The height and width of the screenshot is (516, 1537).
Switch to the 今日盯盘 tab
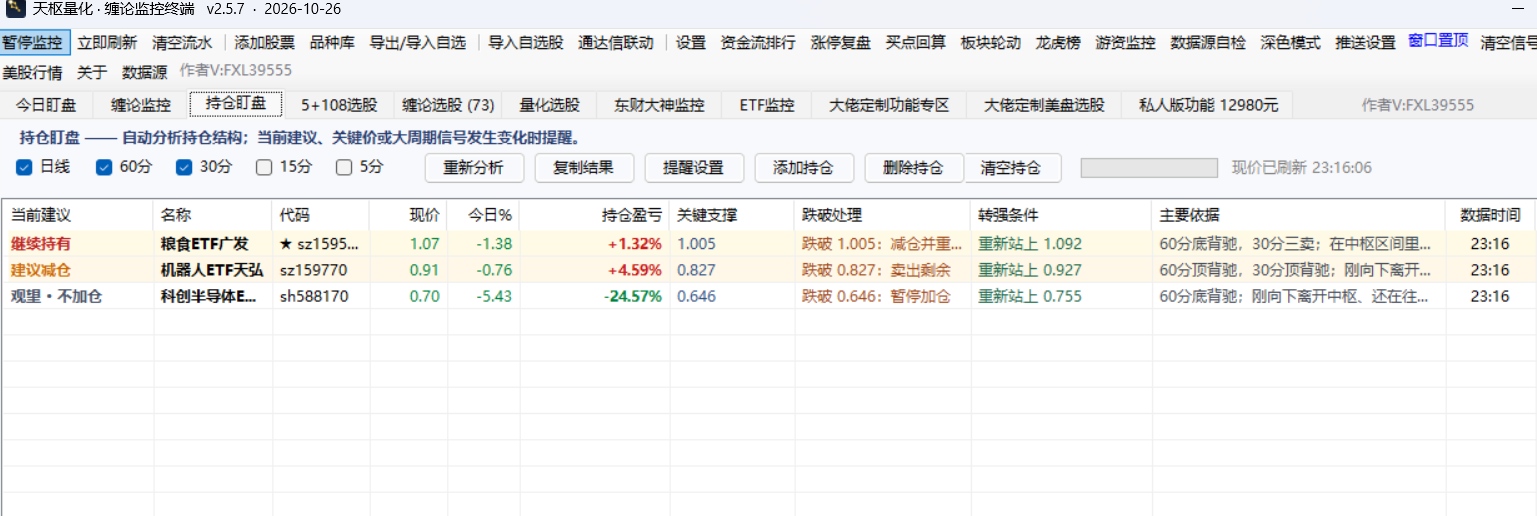[46, 105]
